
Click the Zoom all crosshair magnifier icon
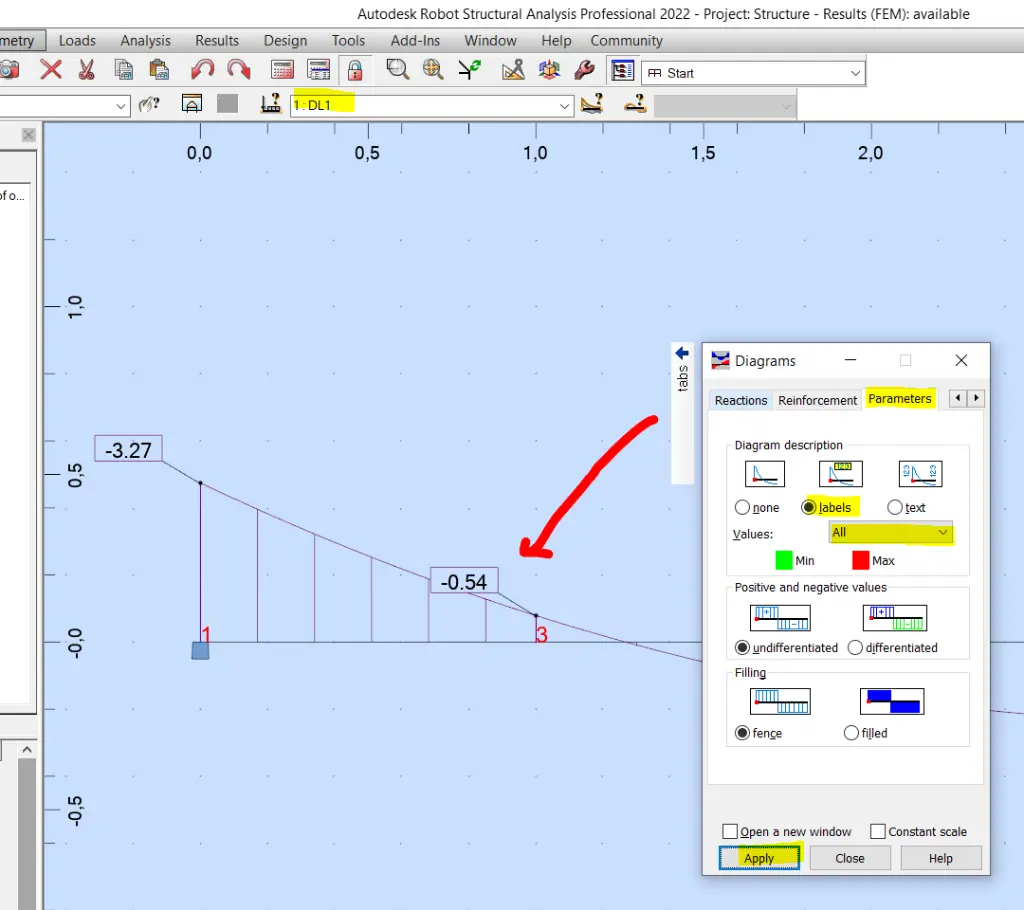pos(433,69)
